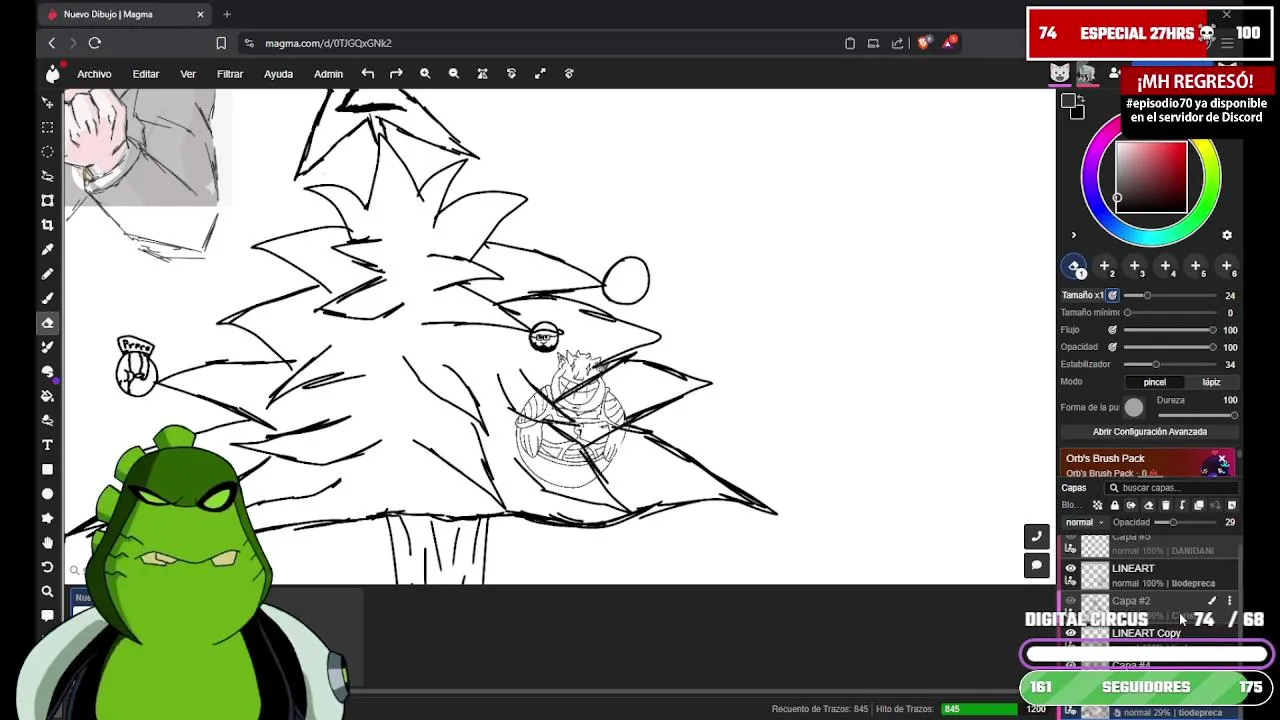Click the delete layer trash icon
Image resolution: width=1280 pixels, height=720 pixels.
pos(1165,505)
